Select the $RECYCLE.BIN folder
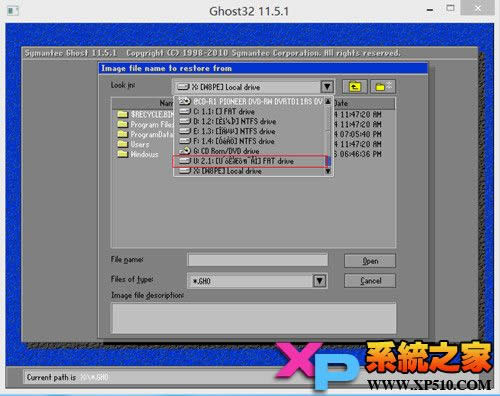Viewport: 500px width, 396px height. (x=145, y=115)
